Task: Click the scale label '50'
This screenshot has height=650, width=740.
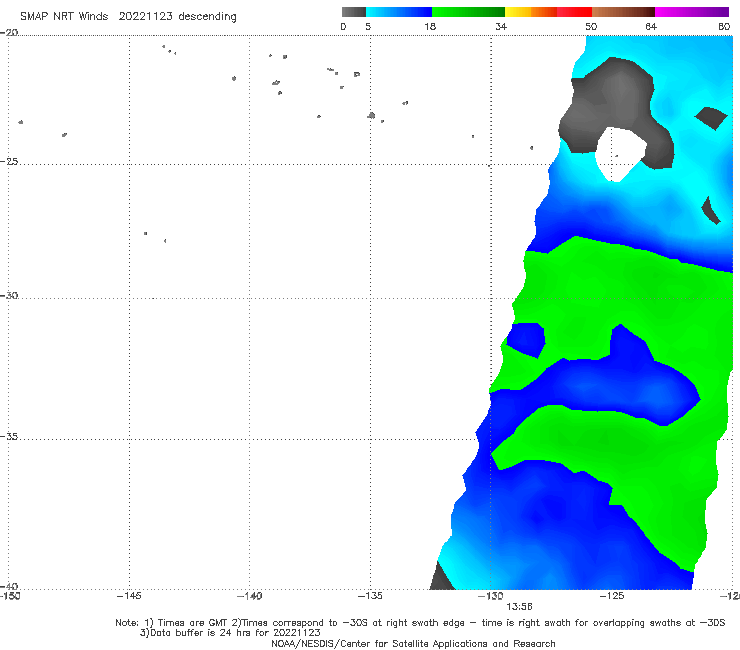Action: pos(591,26)
